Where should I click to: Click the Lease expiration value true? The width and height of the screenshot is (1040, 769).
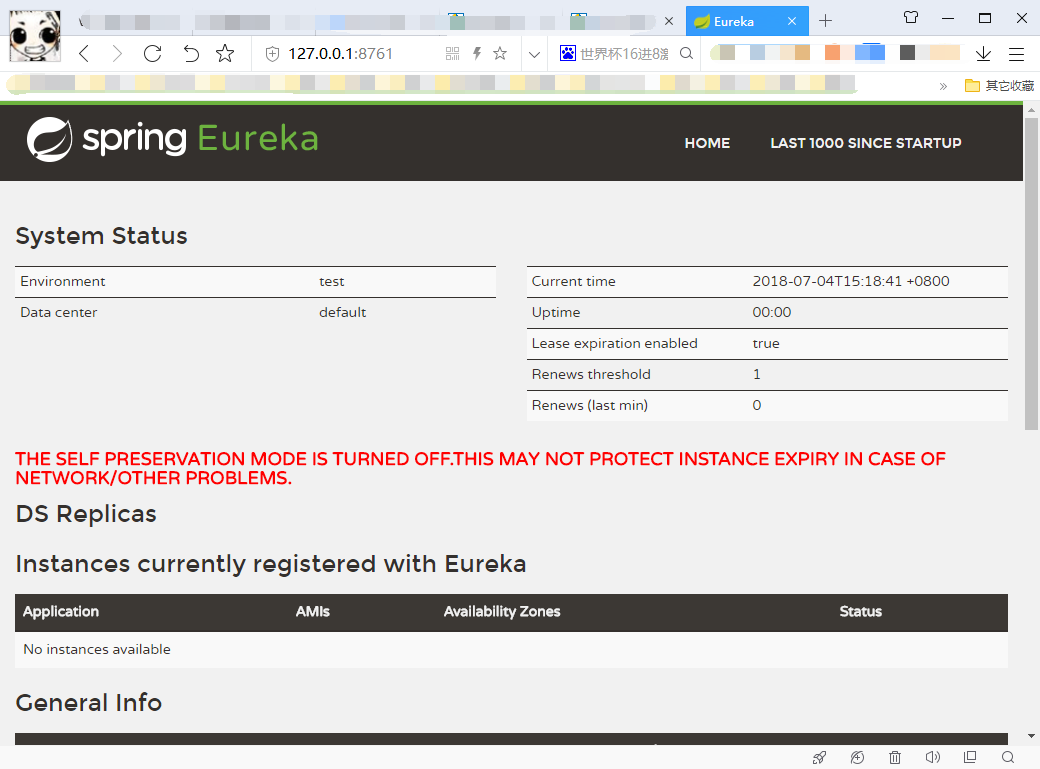click(765, 344)
